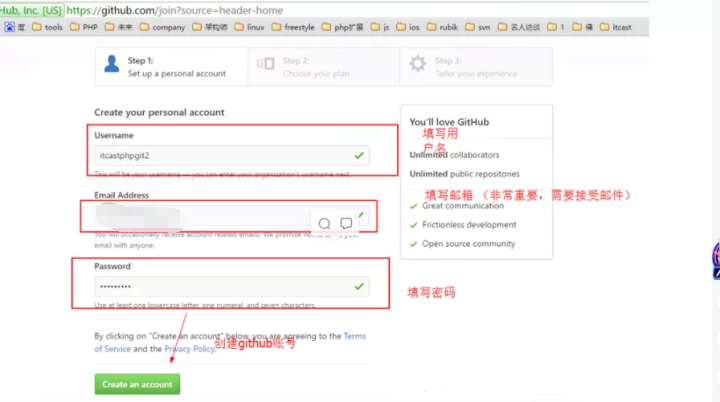Focus the Password input field

pyautogui.click(x=232, y=287)
